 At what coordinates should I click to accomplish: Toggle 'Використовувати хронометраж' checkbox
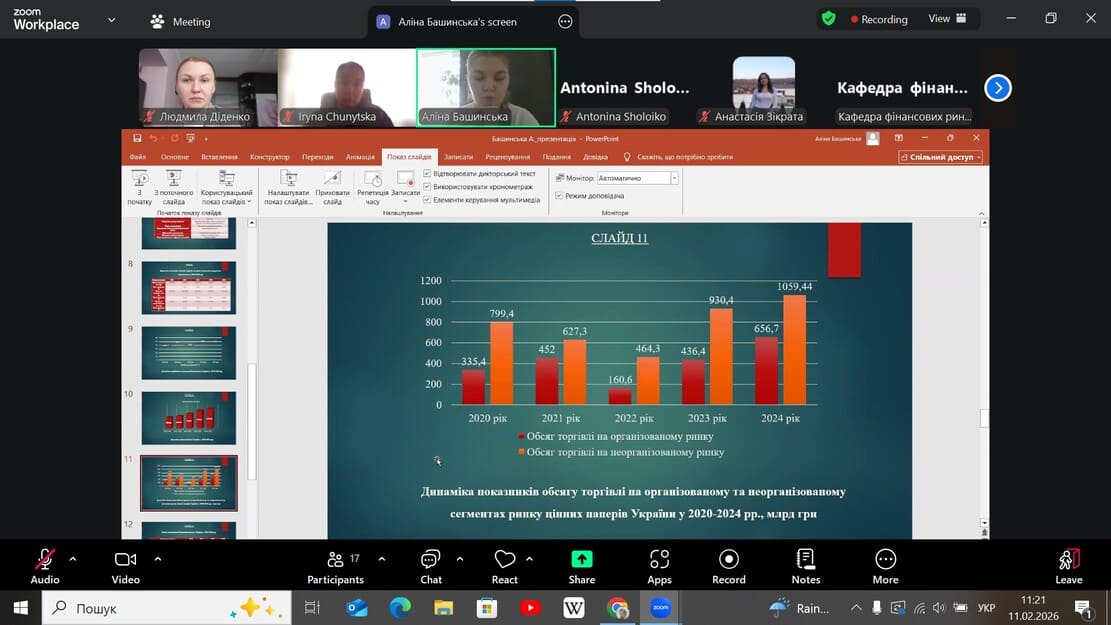coord(428,186)
